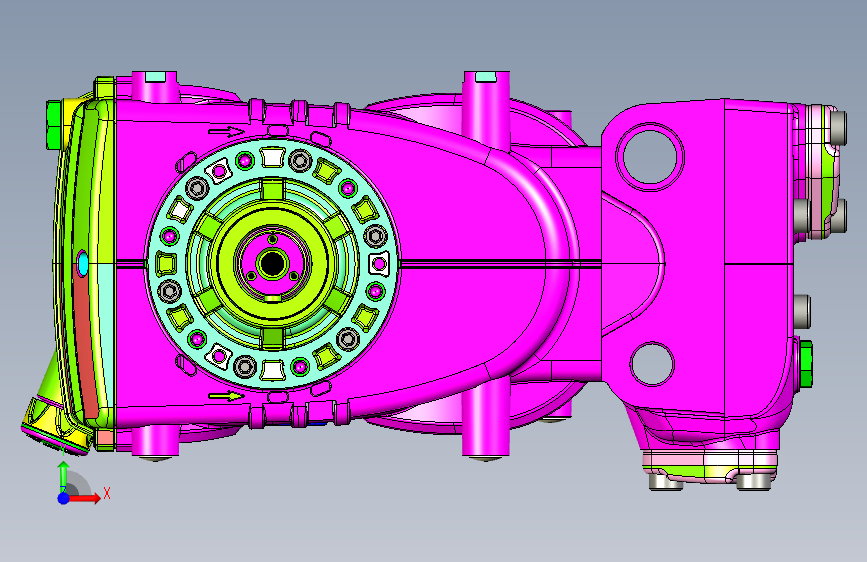This screenshot has width=867, height=562.
Task: Click the blue Z axis ball on the triad
Action: click(x=64, y=498)
